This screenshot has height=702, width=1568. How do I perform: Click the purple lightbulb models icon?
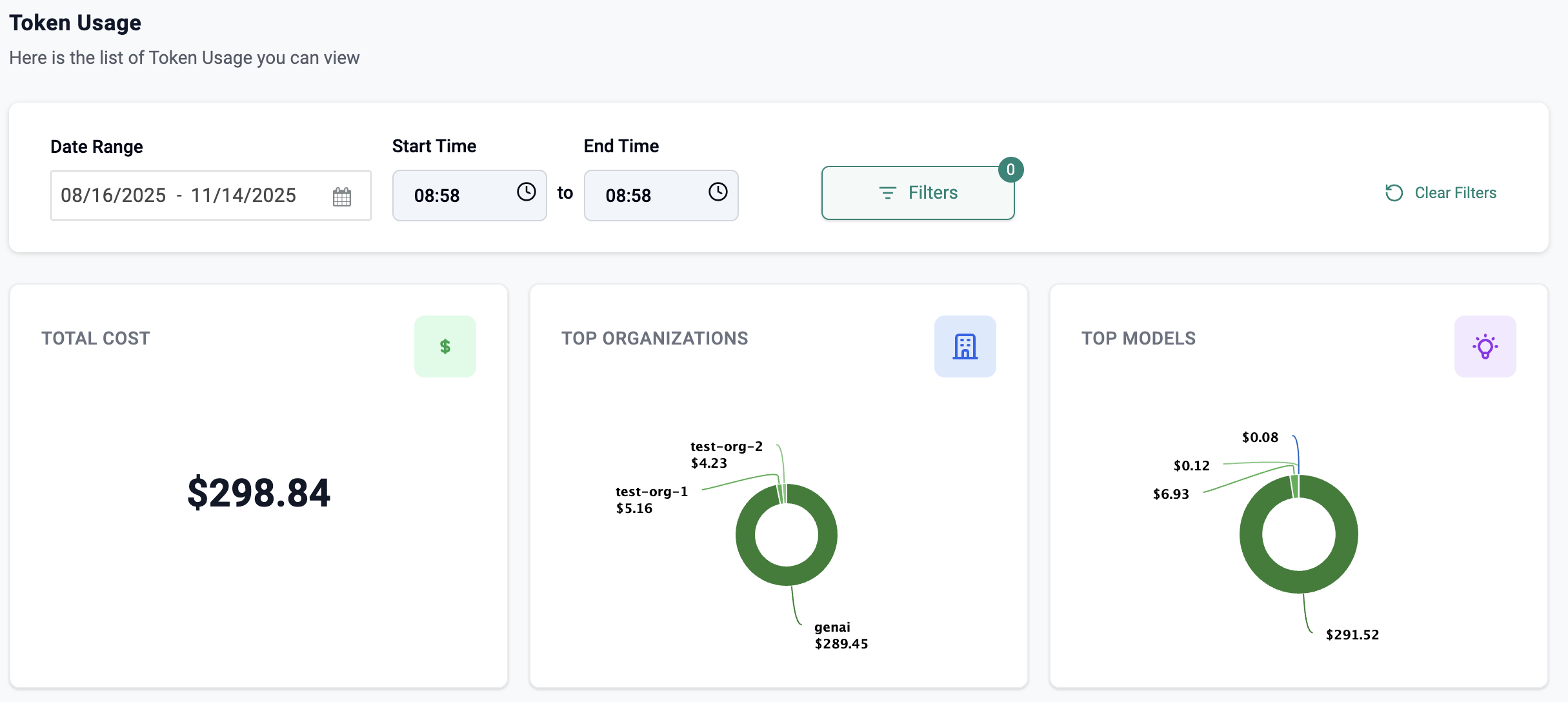point(1485,346)
